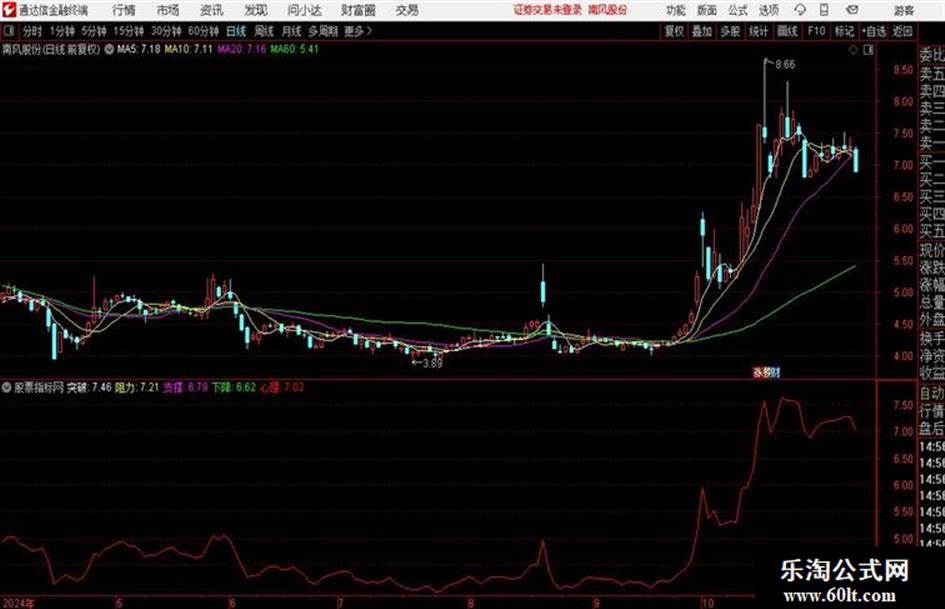Toggle the chart side panel icon
Image resolution: width=945 pixels, height=609 pixels.
coord(868,50)
